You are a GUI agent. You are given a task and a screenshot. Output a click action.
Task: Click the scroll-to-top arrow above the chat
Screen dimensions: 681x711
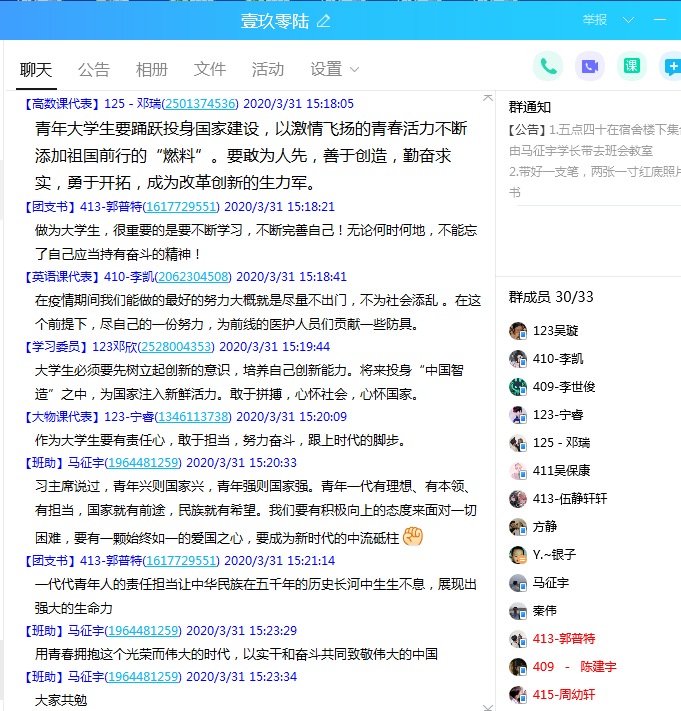tap(486, 98)
